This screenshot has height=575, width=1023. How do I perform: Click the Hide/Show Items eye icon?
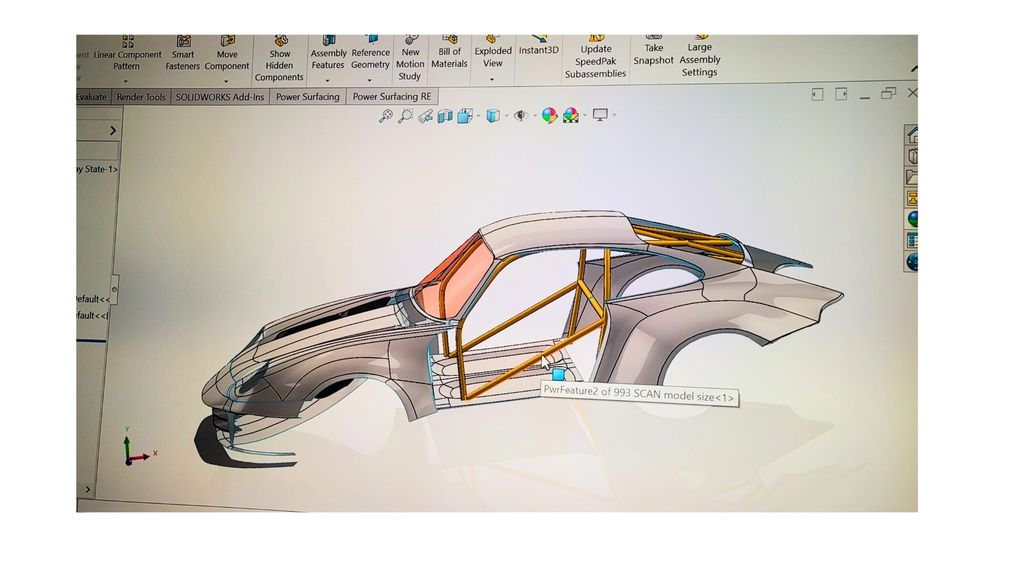point(521,116)
